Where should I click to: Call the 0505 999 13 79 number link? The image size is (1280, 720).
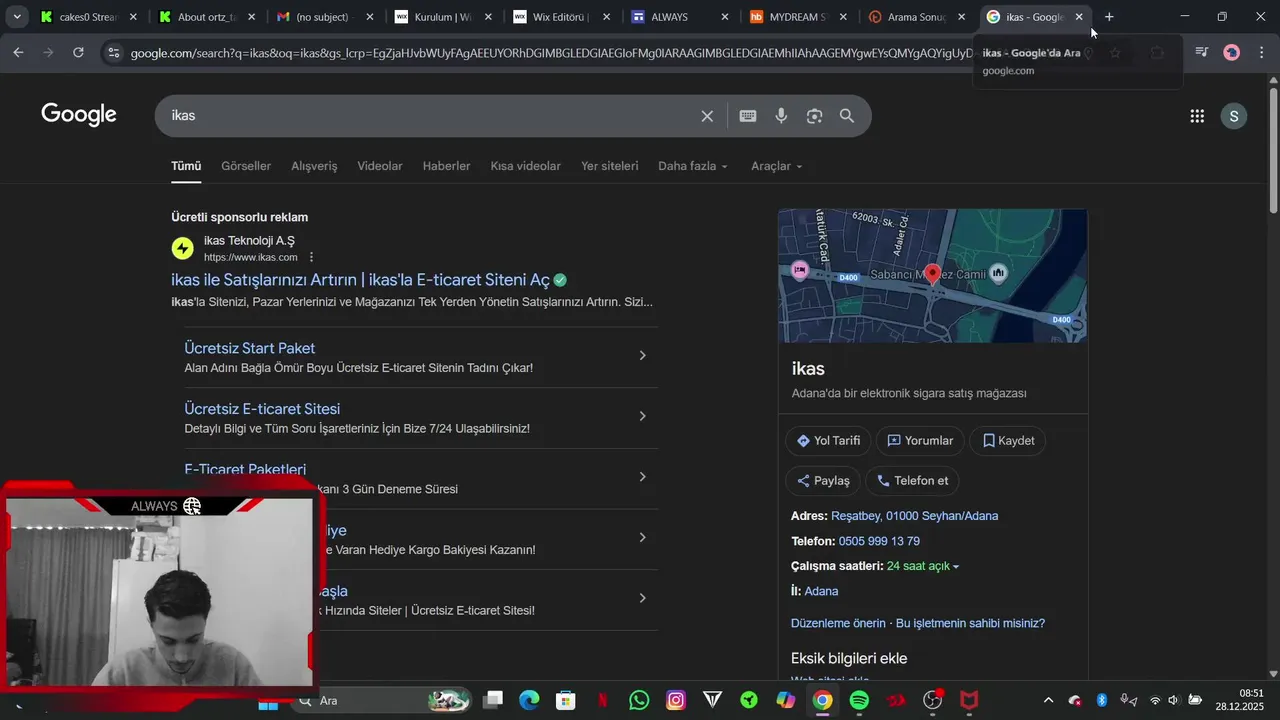(879, 541)
